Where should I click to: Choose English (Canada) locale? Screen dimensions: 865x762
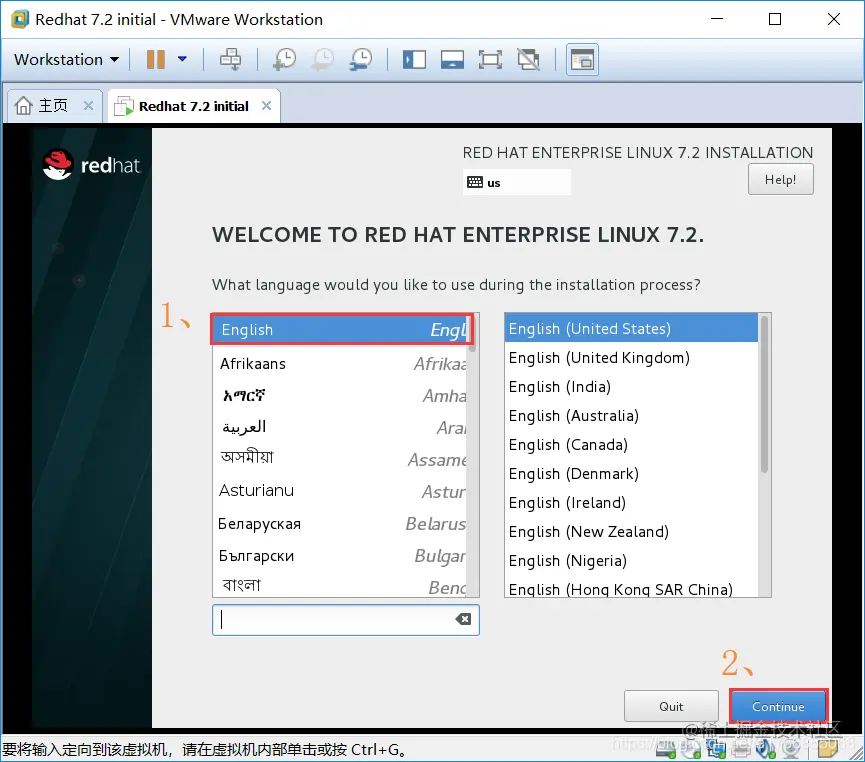pyautogui.click(x=631, y=445)
